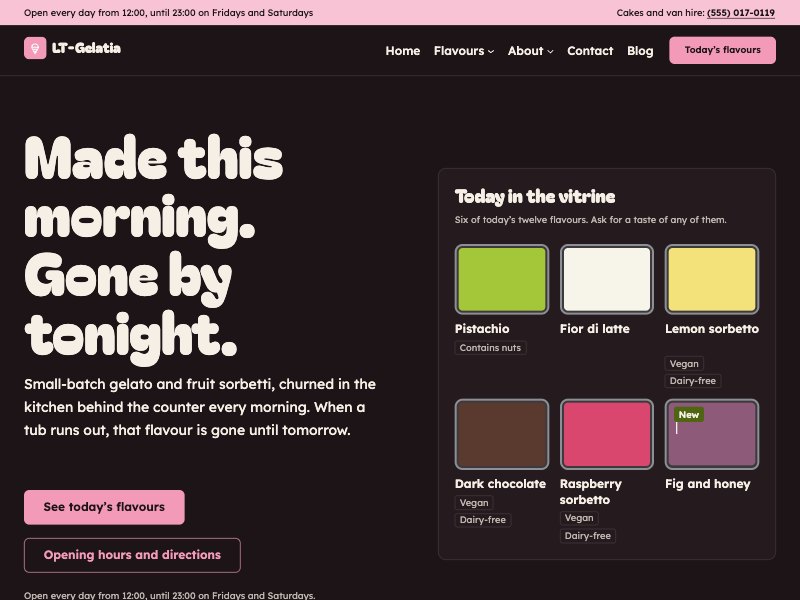Expand the About dropdown menu
The image size is (800, 600).
531,51
